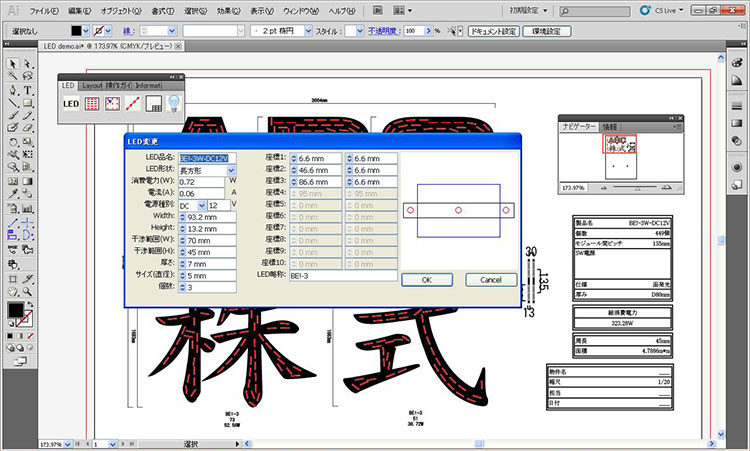The height and width of the screenshot is (451, 750).
Task: Open the 初期設定 workspace dropdown
Action: click(528, 11)
